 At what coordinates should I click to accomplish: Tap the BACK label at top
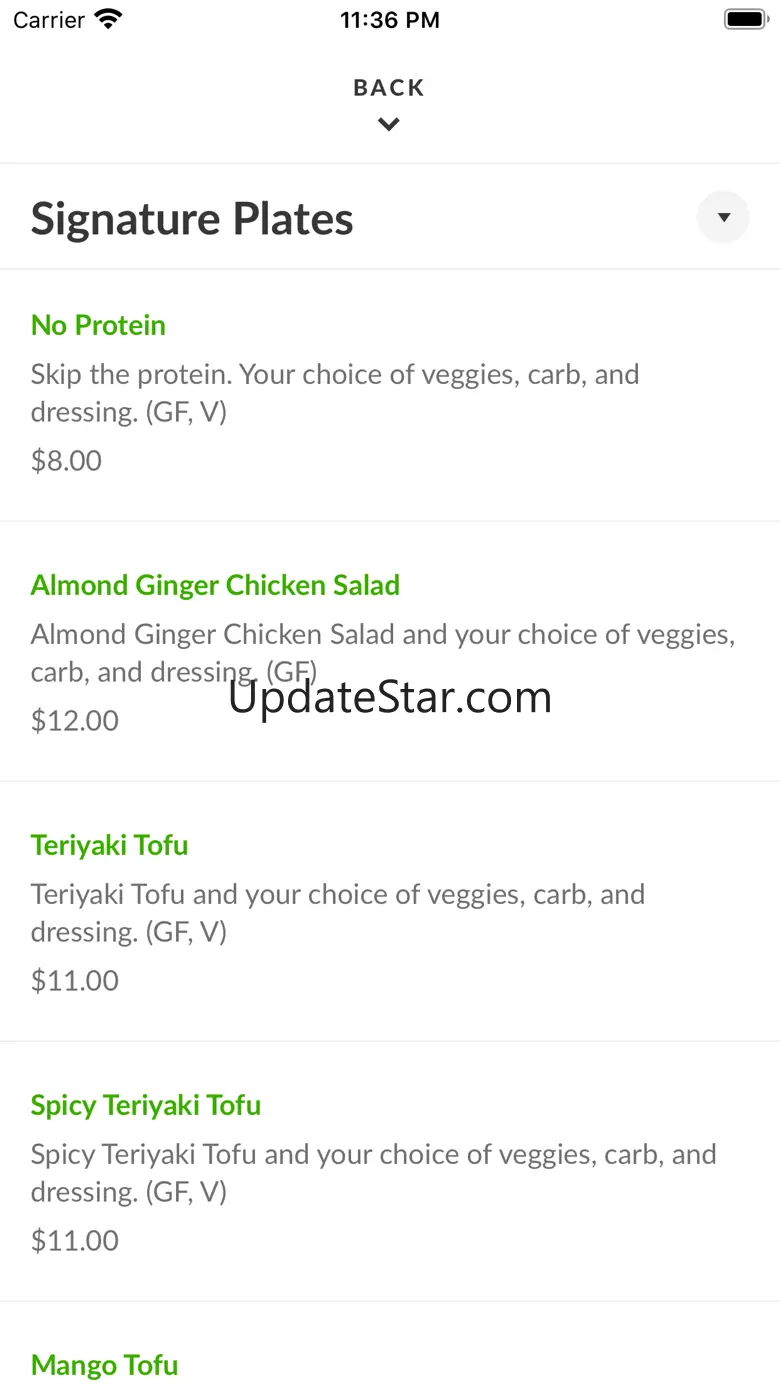tap(389, 88)
